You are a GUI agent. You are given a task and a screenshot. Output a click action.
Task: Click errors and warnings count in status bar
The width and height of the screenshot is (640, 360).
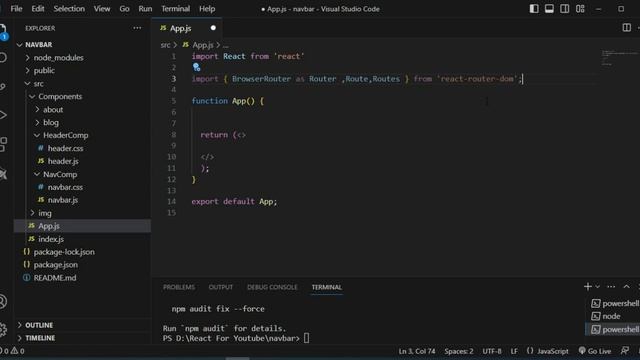tap(12, 351)
